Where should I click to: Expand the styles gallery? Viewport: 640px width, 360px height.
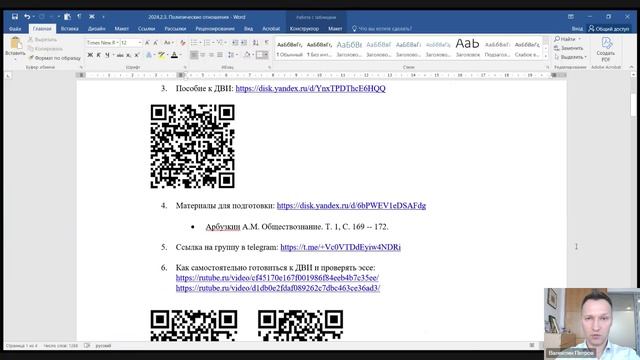546,57
